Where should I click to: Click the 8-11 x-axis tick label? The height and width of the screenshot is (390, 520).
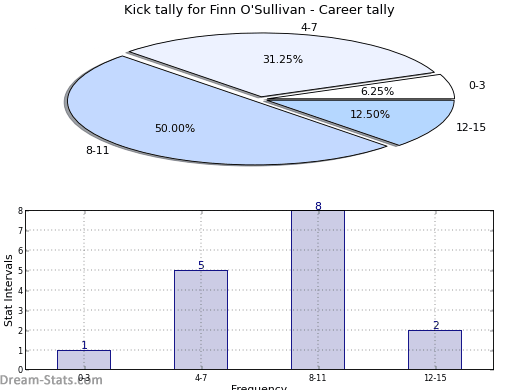[317, 378]
